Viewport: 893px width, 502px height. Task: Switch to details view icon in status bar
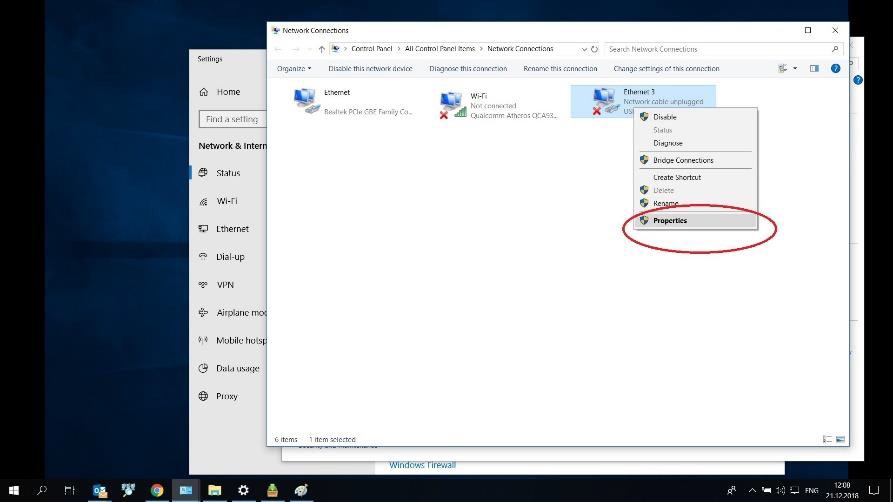pos(827,439)
